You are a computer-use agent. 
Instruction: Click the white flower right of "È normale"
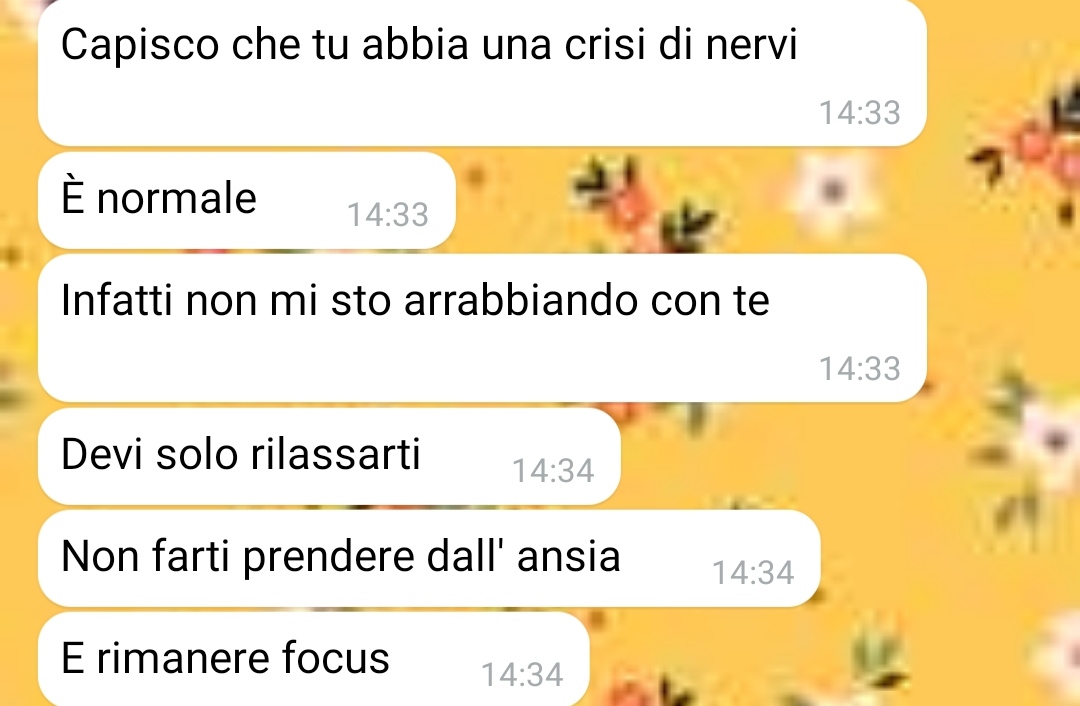835,191
